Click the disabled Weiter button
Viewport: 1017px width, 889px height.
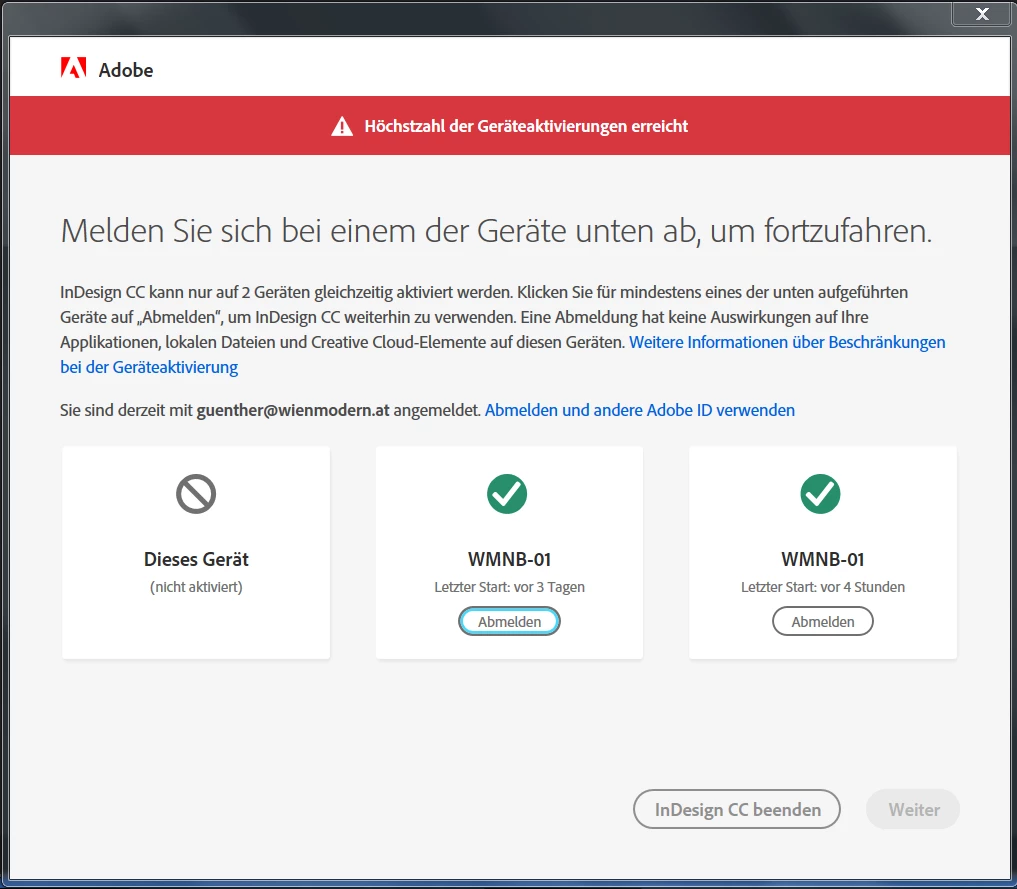point(913,809)
